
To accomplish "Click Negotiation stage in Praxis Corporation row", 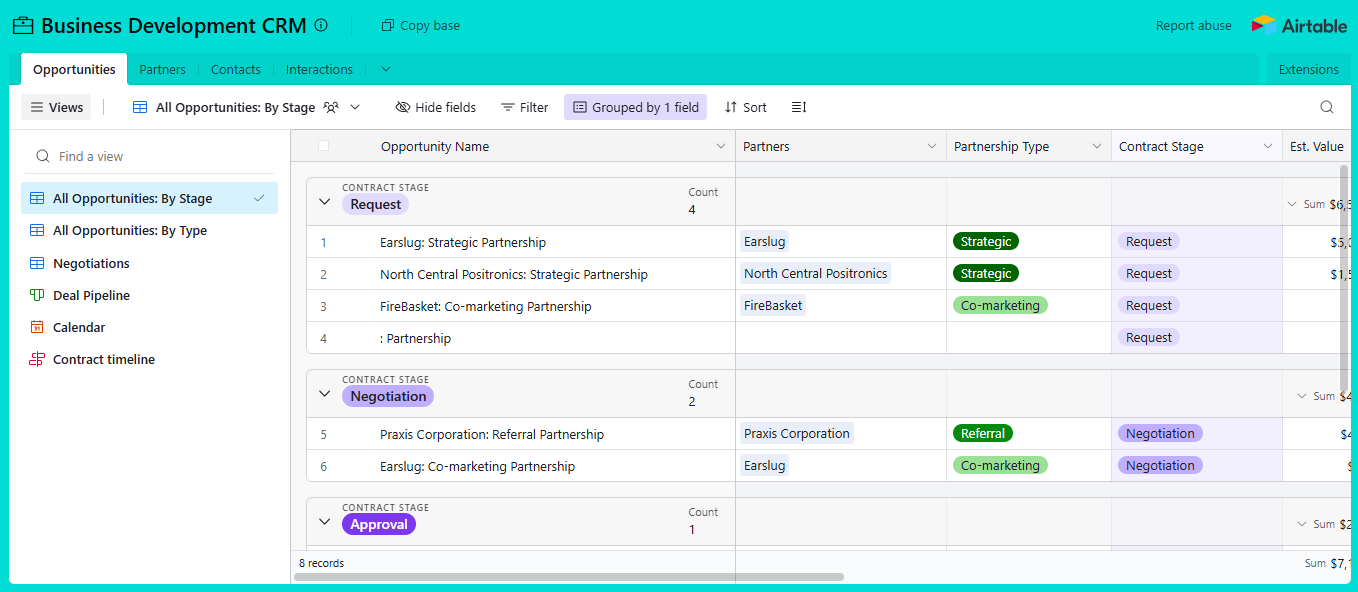I will click(x=1160, y=433).
